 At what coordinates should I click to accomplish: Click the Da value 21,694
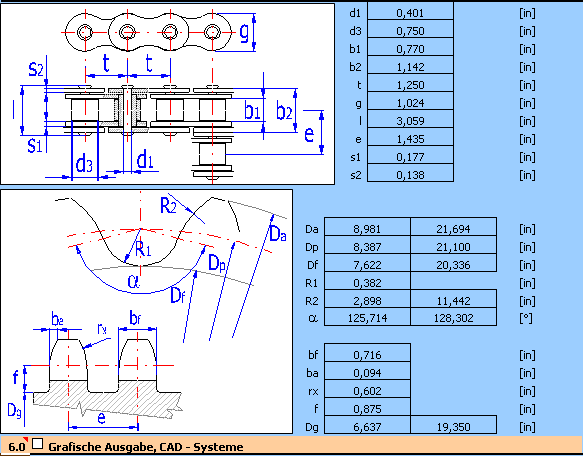coord(454,227)
